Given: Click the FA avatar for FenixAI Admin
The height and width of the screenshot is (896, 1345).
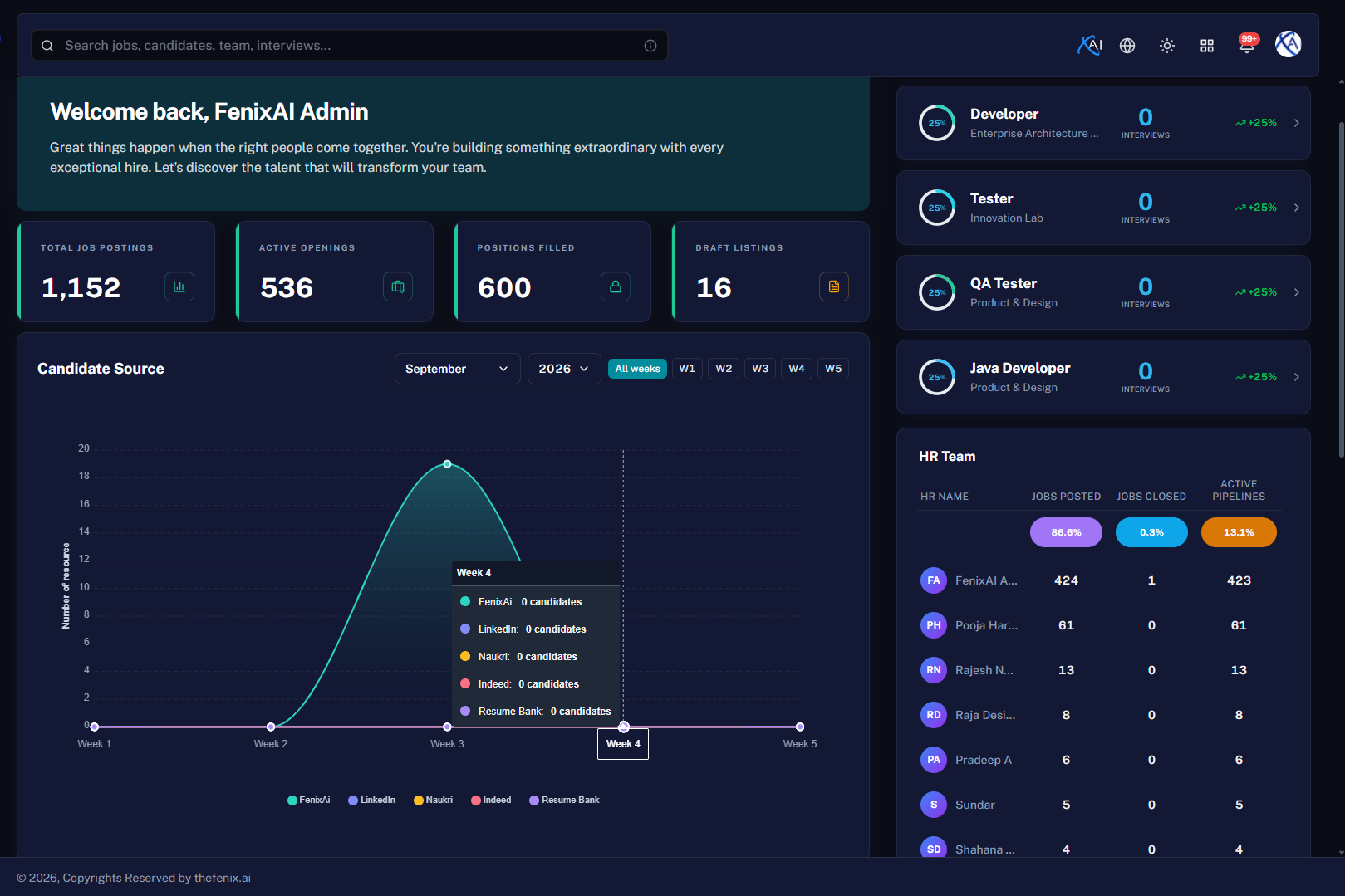Looking at the screenshot, I should [x=934, y=580].
